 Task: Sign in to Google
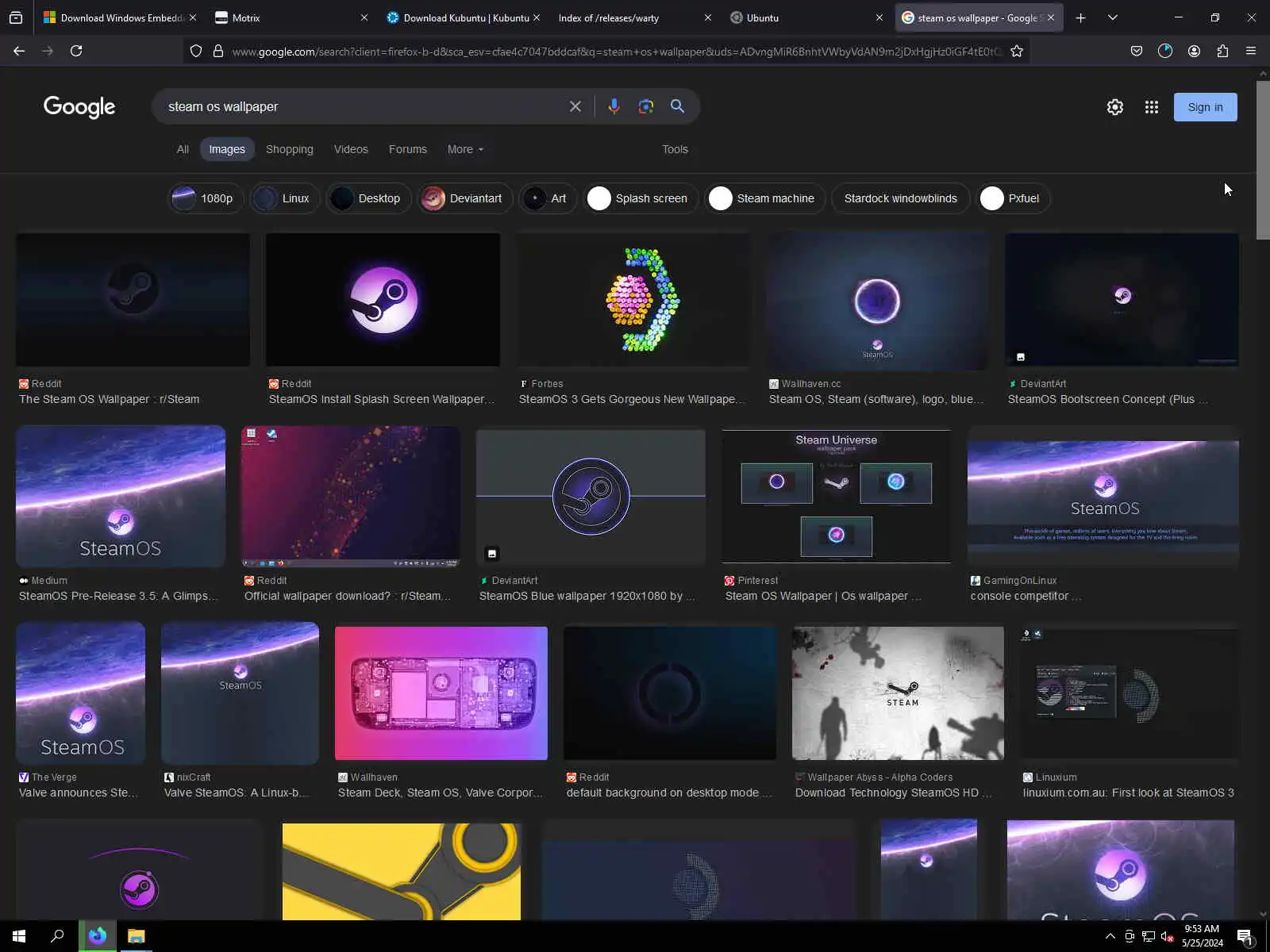pyautogui.click(x=1205, y=107)
